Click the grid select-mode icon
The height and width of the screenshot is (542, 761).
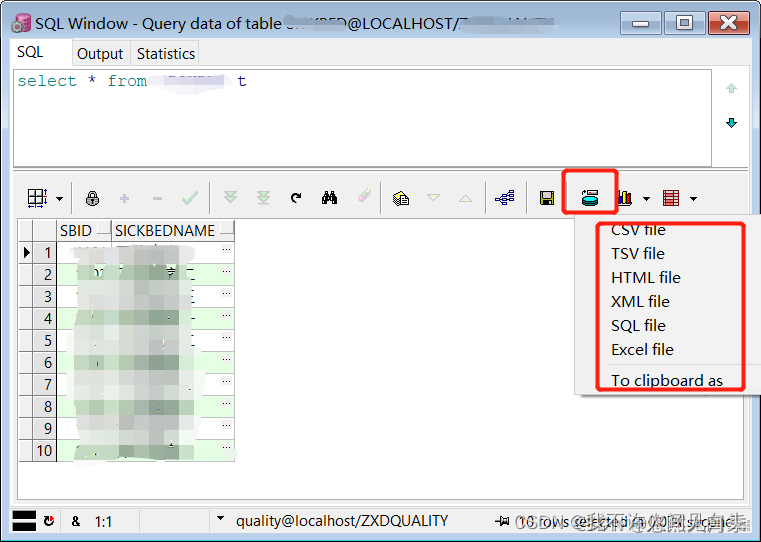[x=37, y=198]
